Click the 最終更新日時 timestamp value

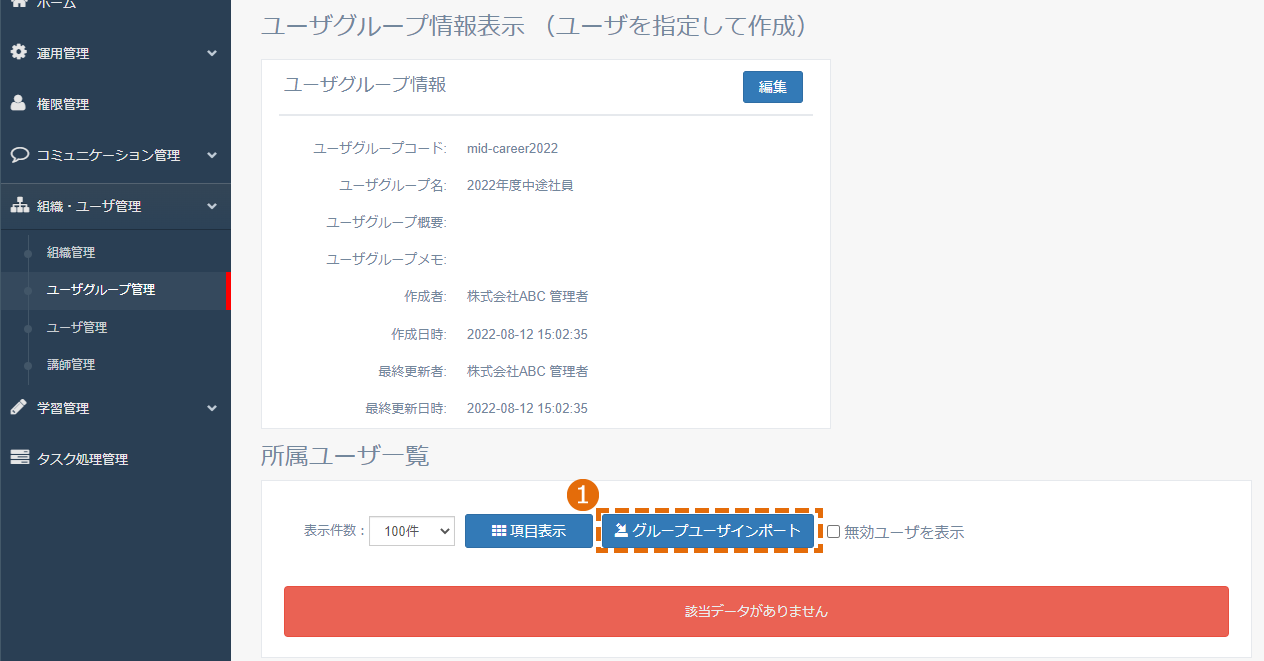tap(527, 408)
